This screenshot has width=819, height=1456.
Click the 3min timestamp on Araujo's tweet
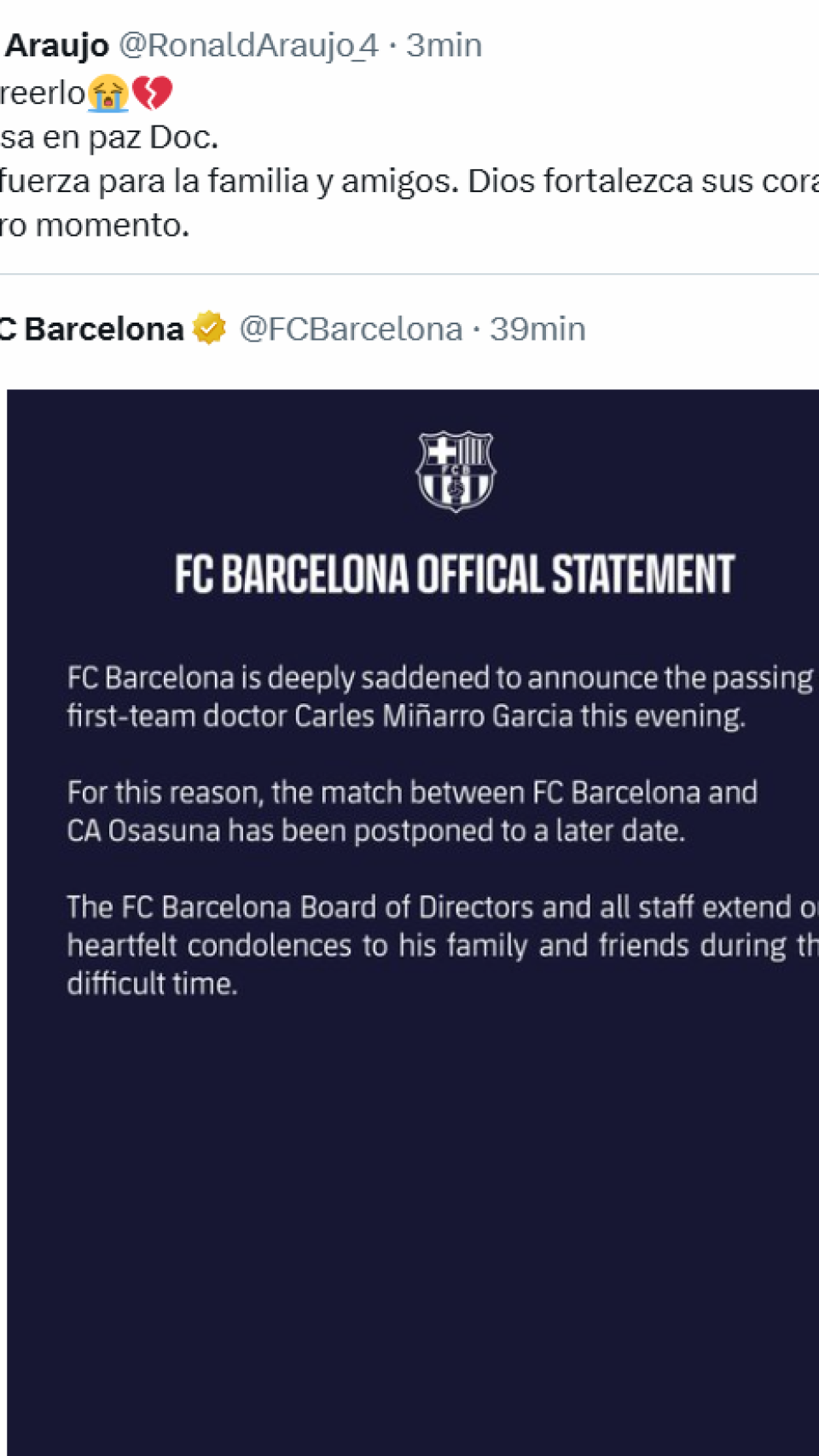pyautogui.click(x=444, y=45)
